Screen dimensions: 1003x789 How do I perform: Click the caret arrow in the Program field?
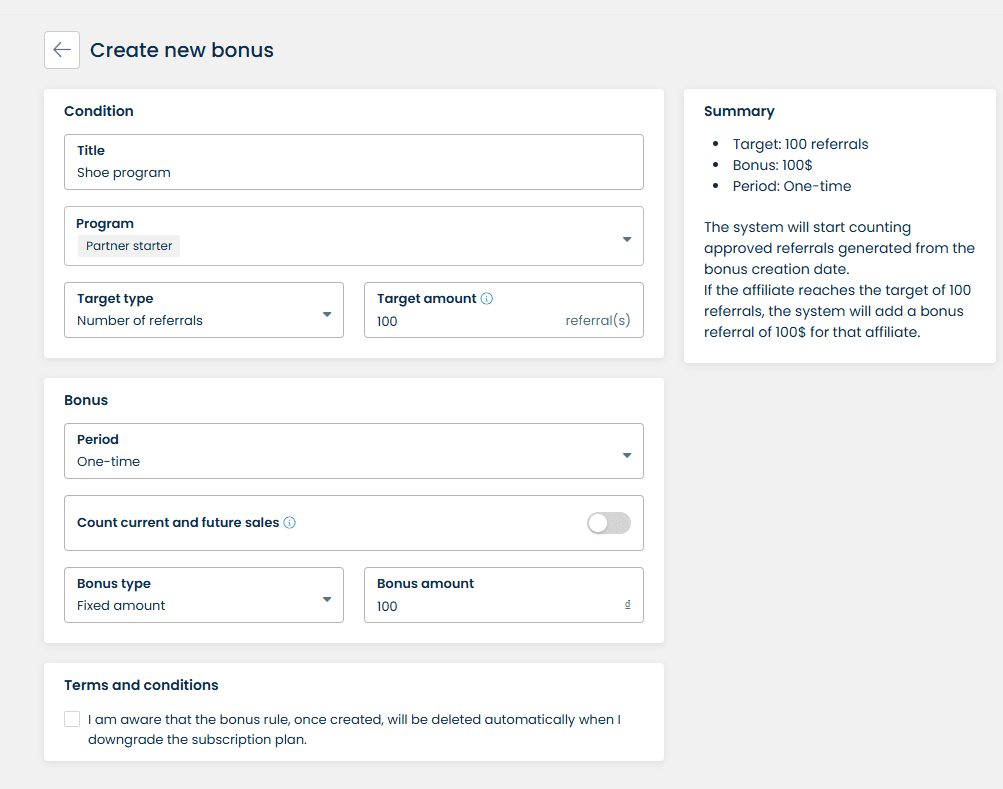627,239
